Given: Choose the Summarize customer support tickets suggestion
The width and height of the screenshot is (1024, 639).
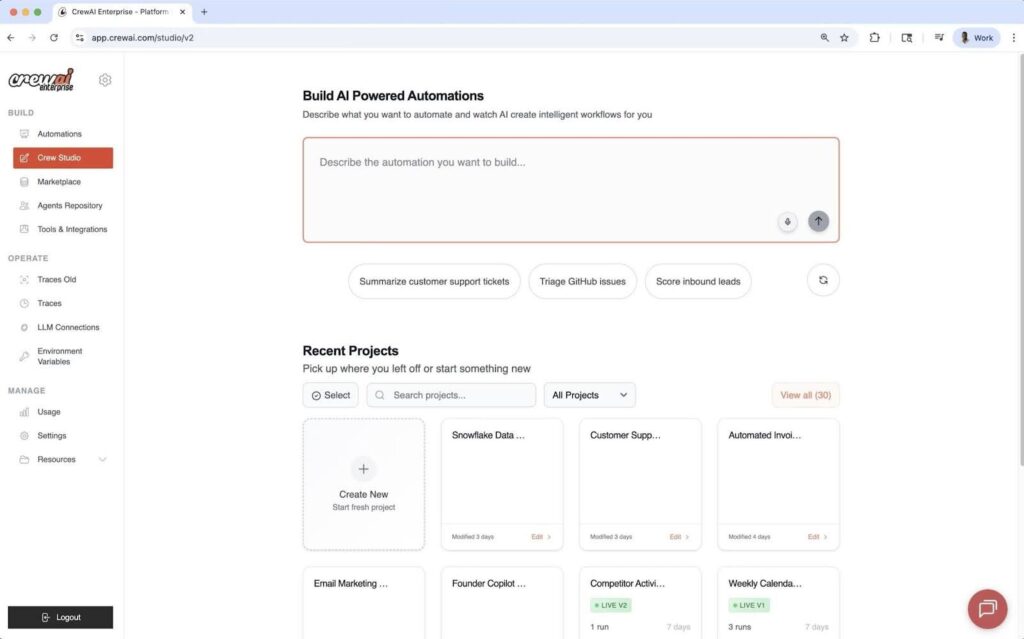Looking at the screenshot, I should click(434, 282).
